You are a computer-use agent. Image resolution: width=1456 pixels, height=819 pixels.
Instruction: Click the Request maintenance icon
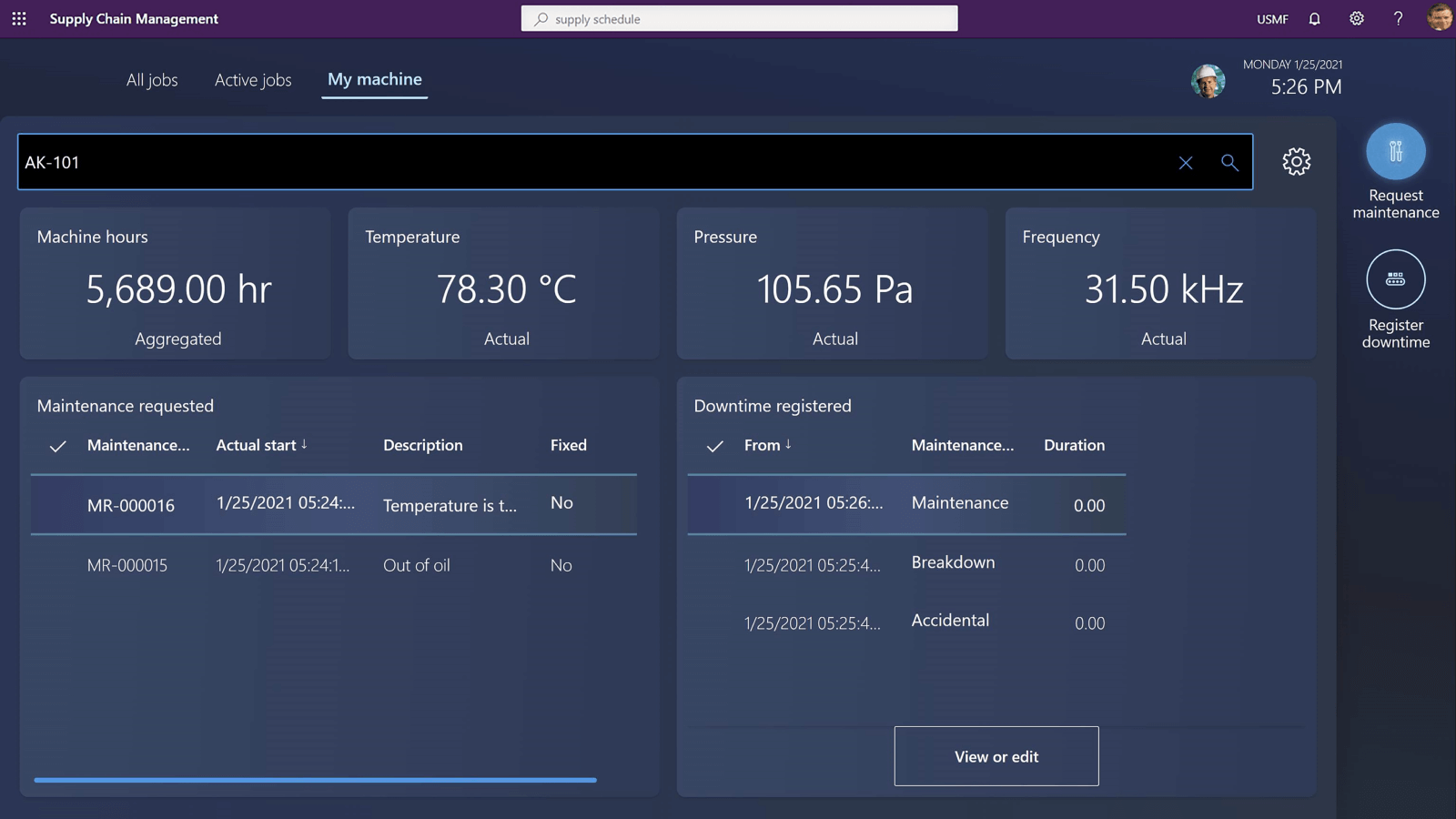pyautogui.click(x=1395, y=151)
